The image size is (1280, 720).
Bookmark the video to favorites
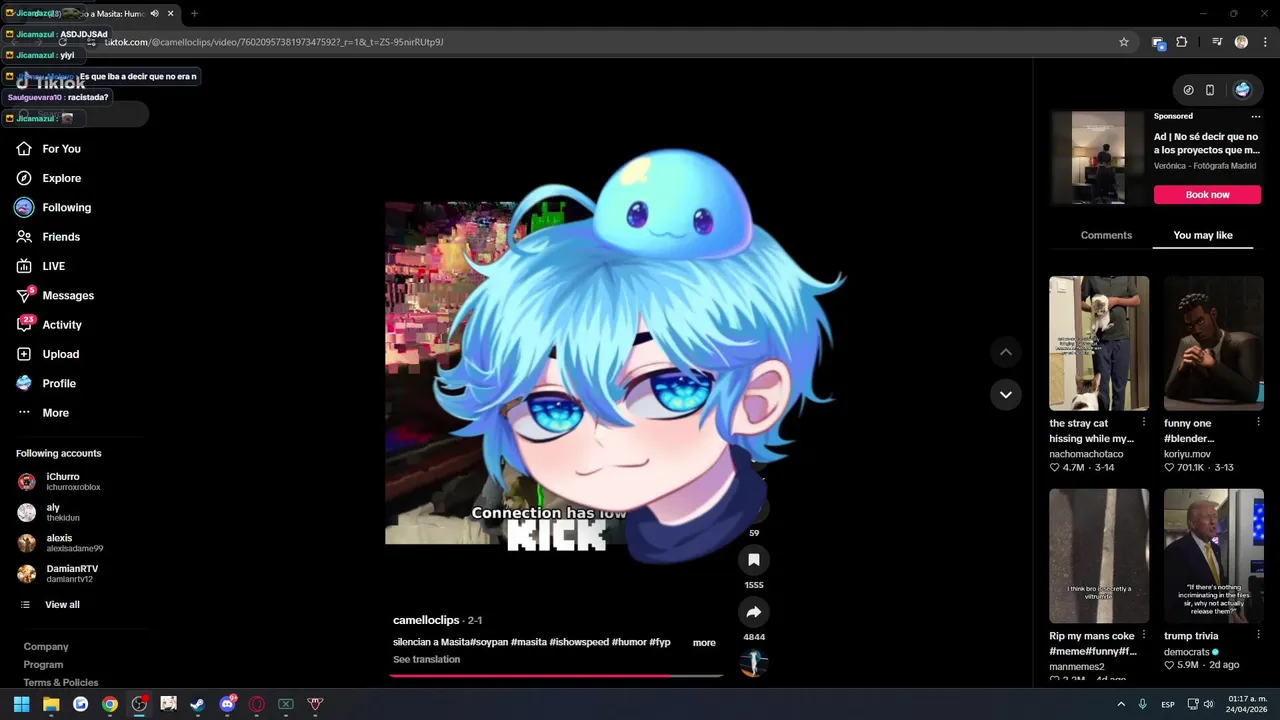pos(754,560)
